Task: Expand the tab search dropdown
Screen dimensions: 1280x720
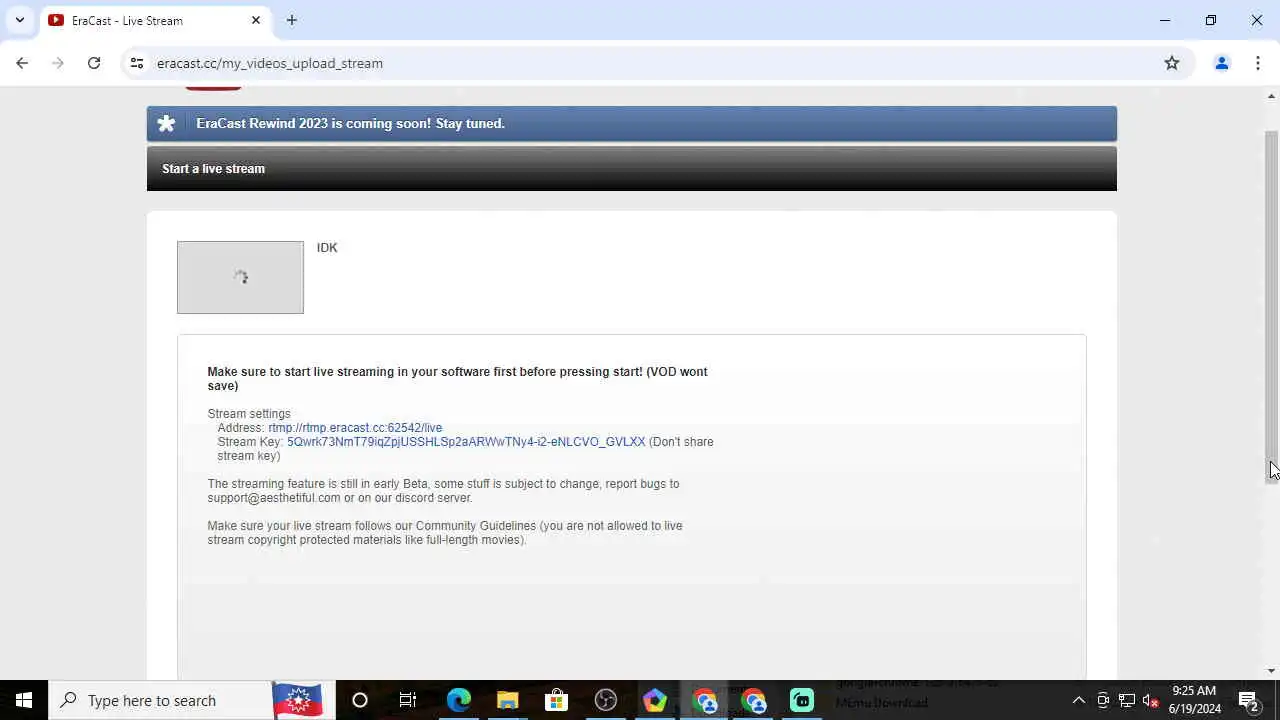Action: tap(19, 20)
